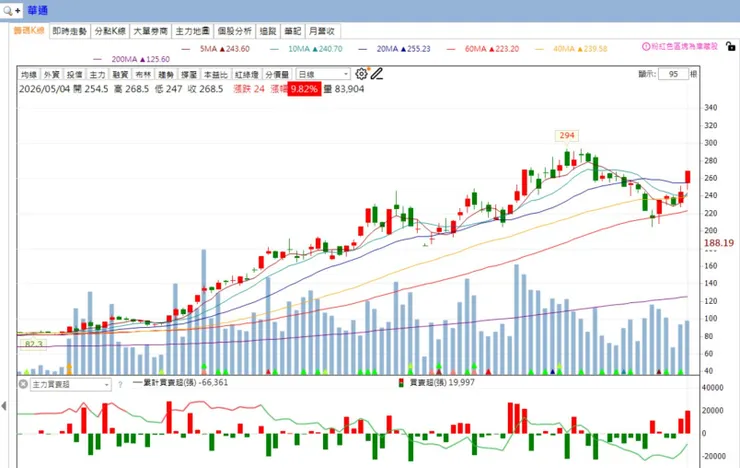The image size is (740, 468).
Task: Click the 粉紅色區塊 pink note link
Action: coord(684,46)
